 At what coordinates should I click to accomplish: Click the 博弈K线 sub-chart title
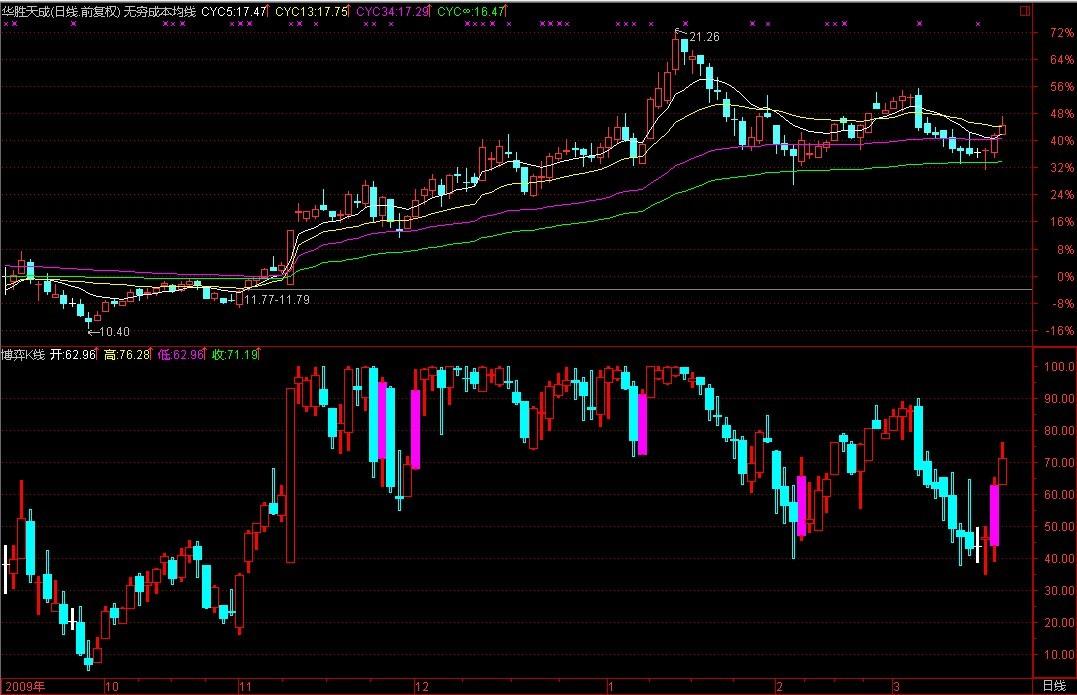23,354
